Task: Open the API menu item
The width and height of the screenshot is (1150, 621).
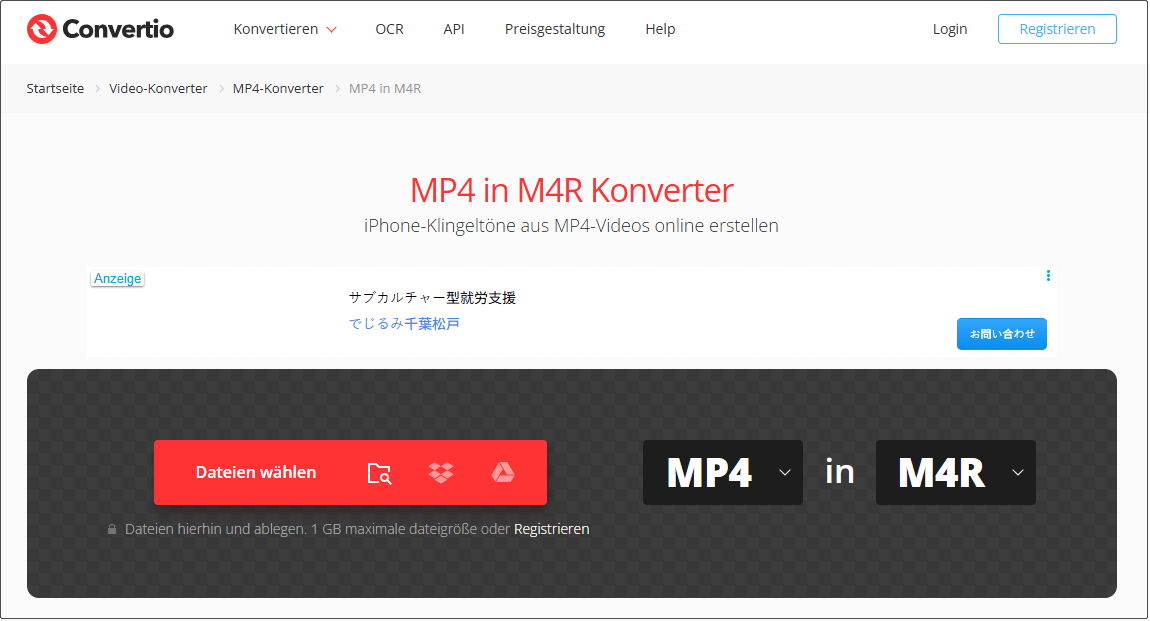Action: (454, 29)
